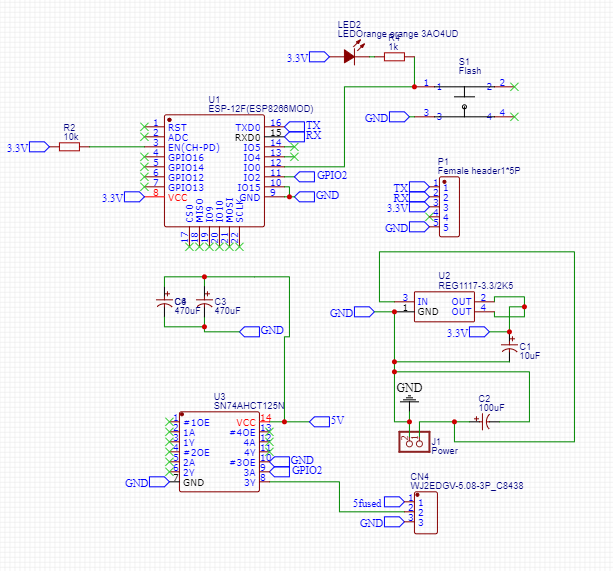Select the VCC pin label on U1
The image size is (613, 571).
177,197
